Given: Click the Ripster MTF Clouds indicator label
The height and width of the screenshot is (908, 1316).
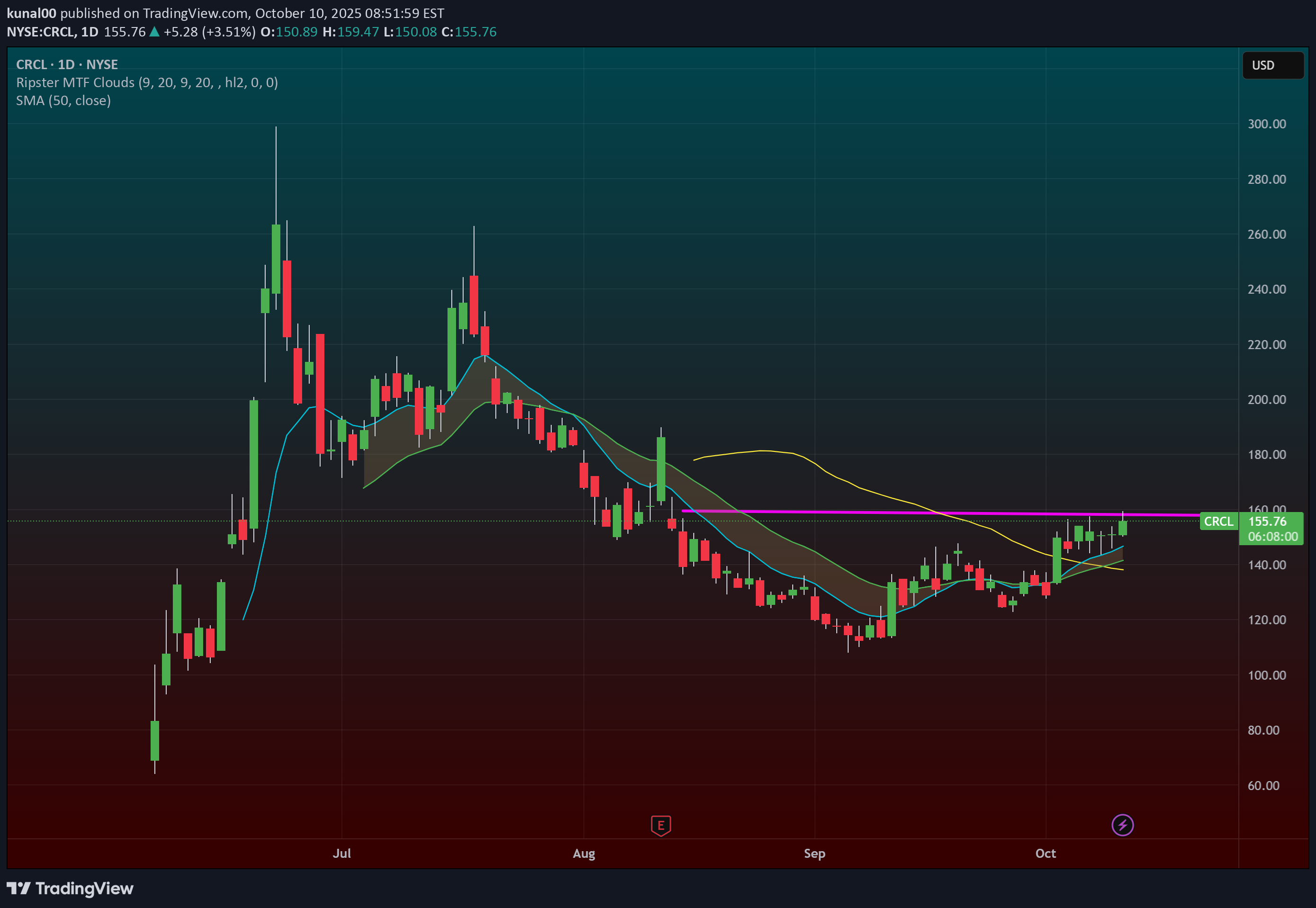Looking at the screenshot, I should [x=147, y=82].
